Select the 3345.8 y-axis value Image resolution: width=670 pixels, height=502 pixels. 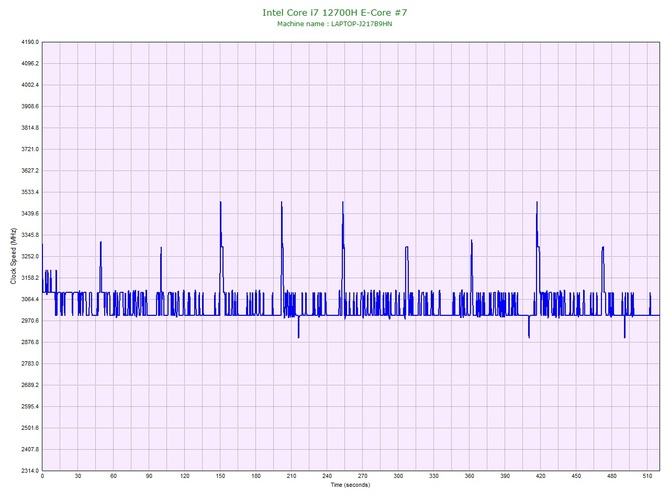coord(30,235)
